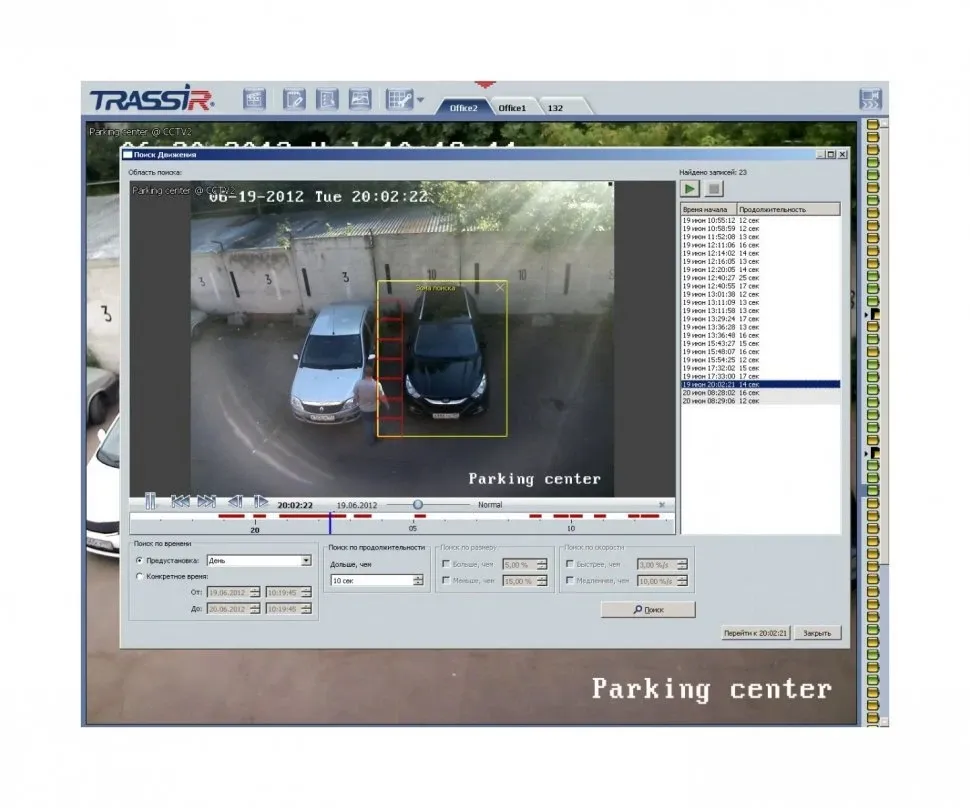The width and height of the screenshot is (970, 808).
Task: Click the Перейти к 20:02:21 button
Action: tap(756, 632)
